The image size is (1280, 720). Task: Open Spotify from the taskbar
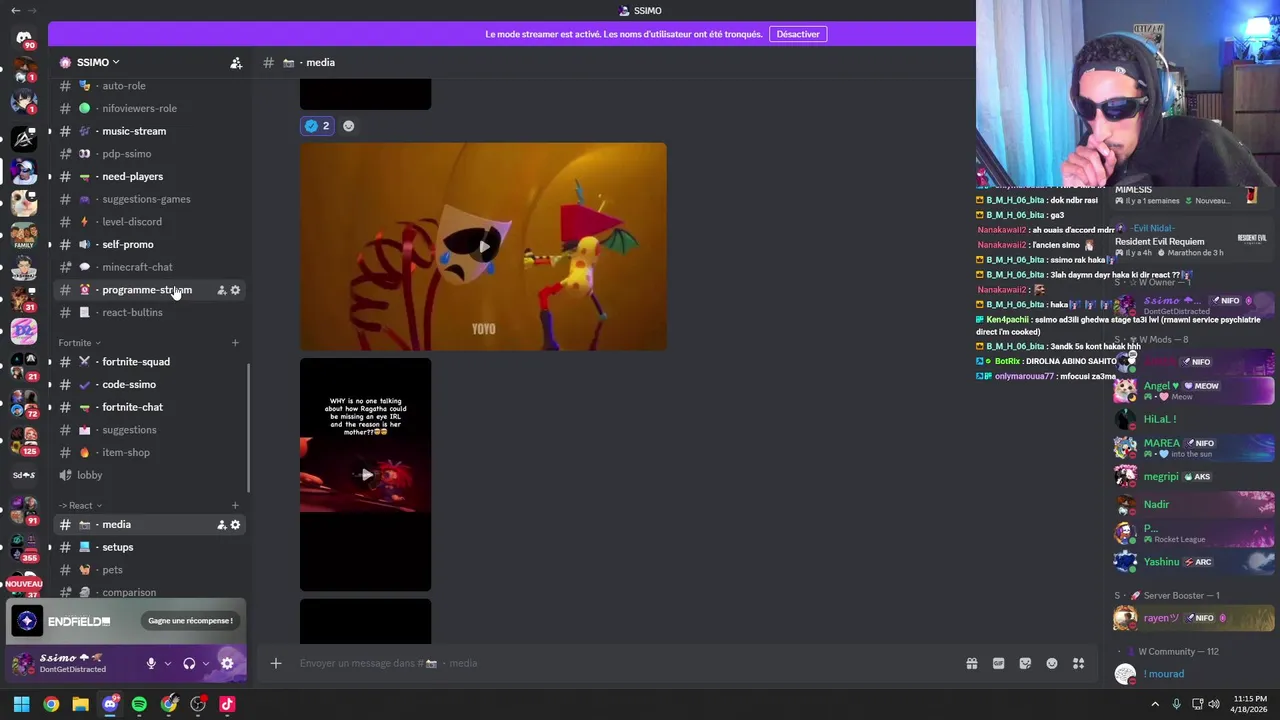coord(139,704)
